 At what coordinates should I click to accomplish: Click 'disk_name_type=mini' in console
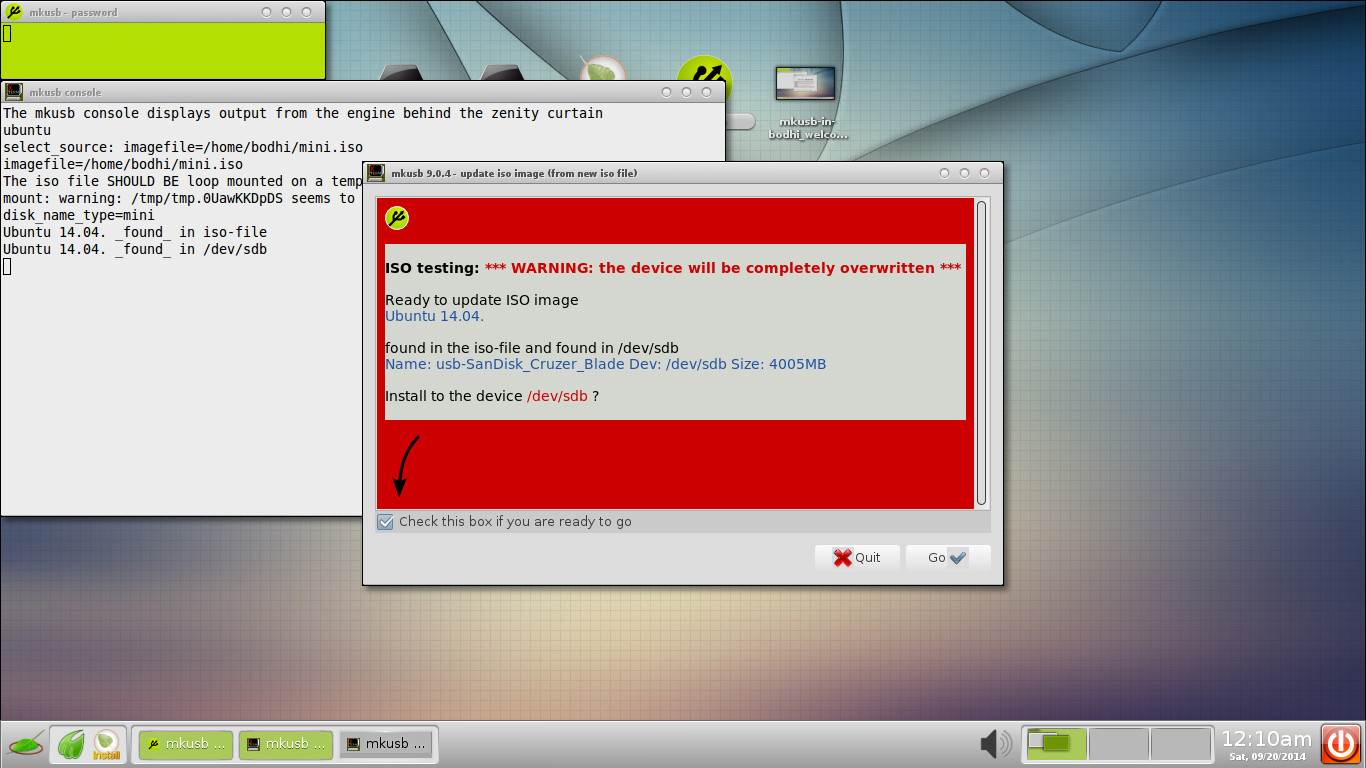79,215
